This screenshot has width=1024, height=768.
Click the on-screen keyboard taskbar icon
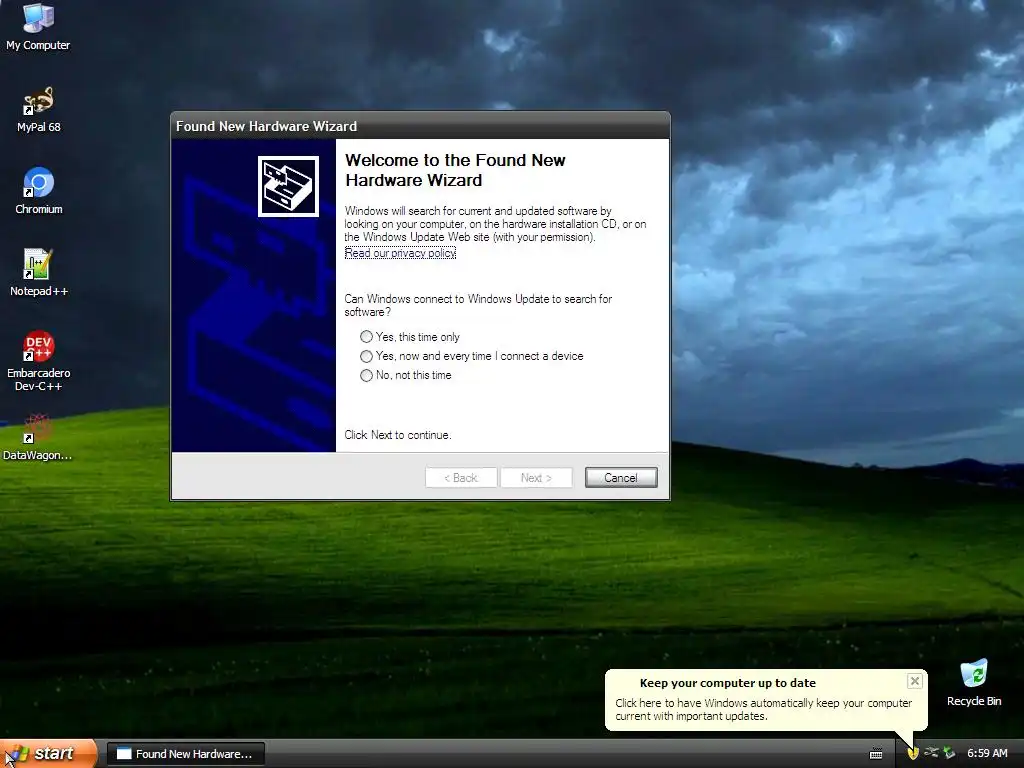(x=876, y=754)
